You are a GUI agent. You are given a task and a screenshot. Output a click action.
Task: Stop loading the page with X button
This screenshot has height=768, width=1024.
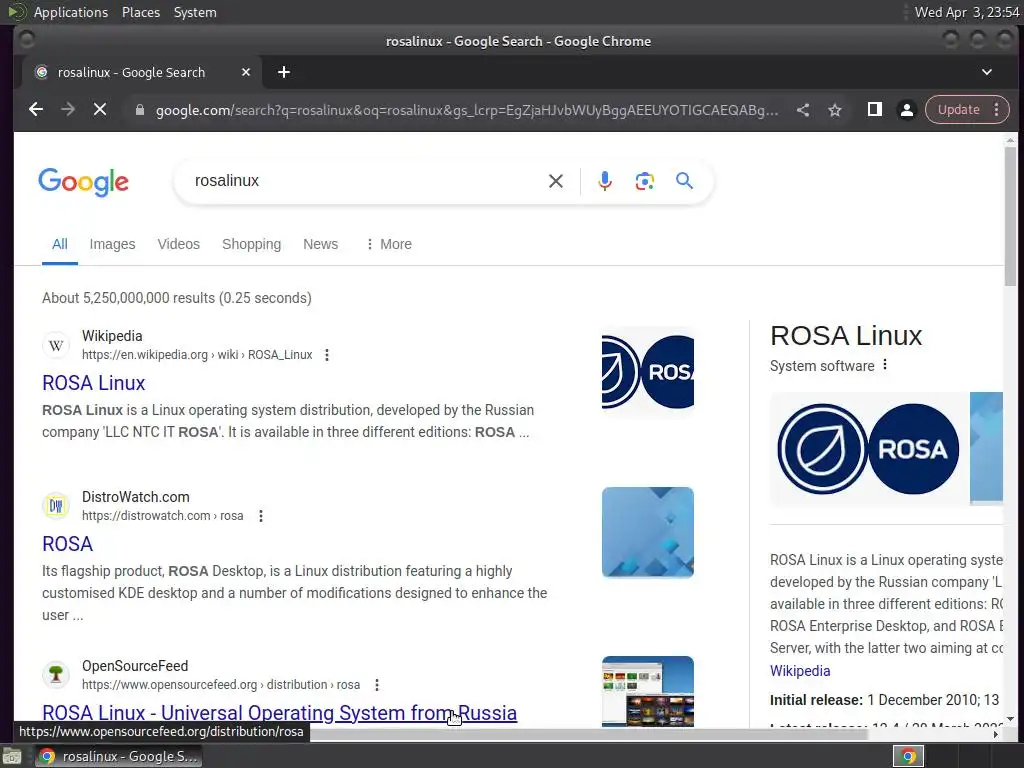tap(100, 110)
